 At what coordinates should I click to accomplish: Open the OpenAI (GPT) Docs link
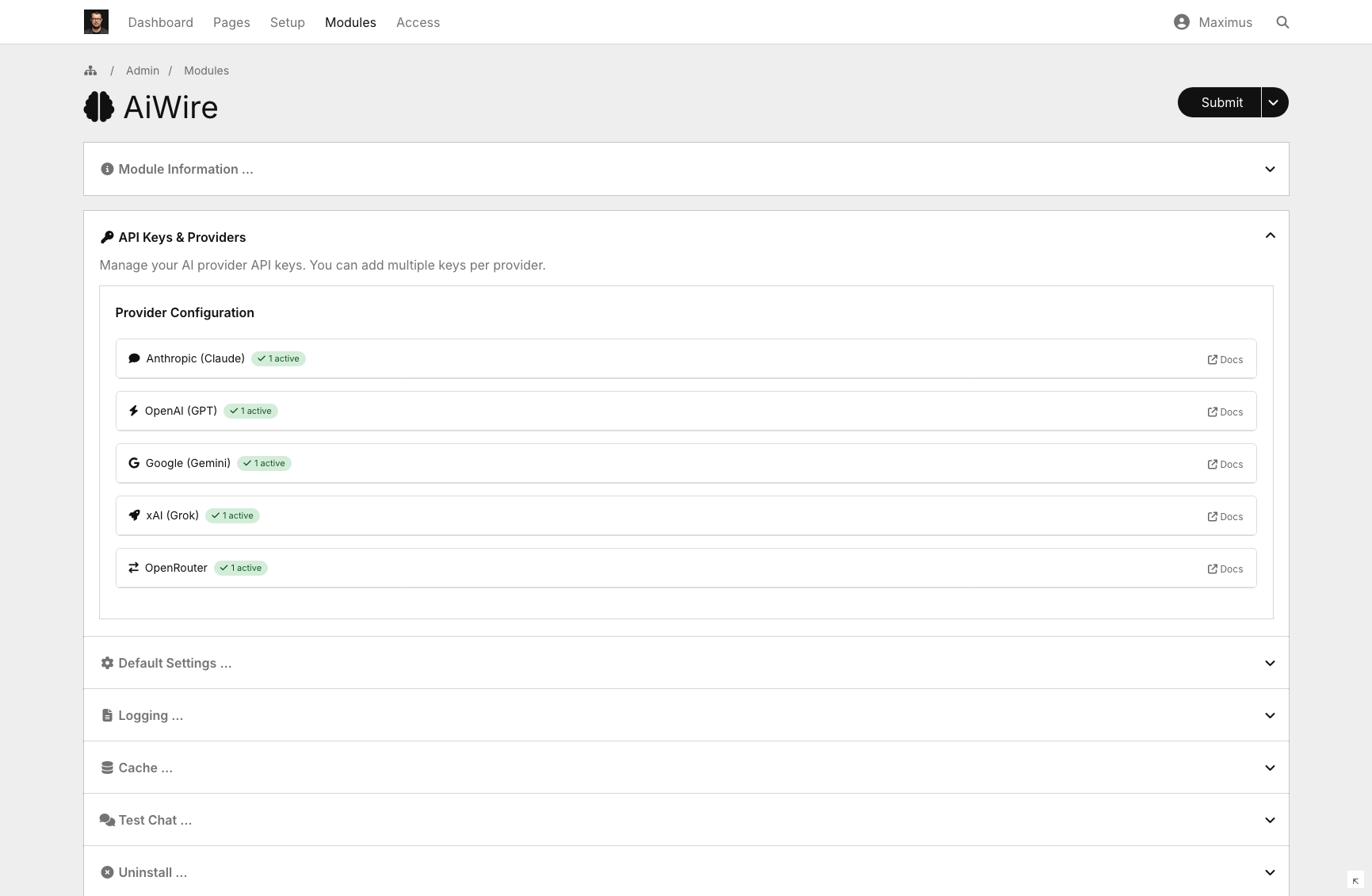1225,412
